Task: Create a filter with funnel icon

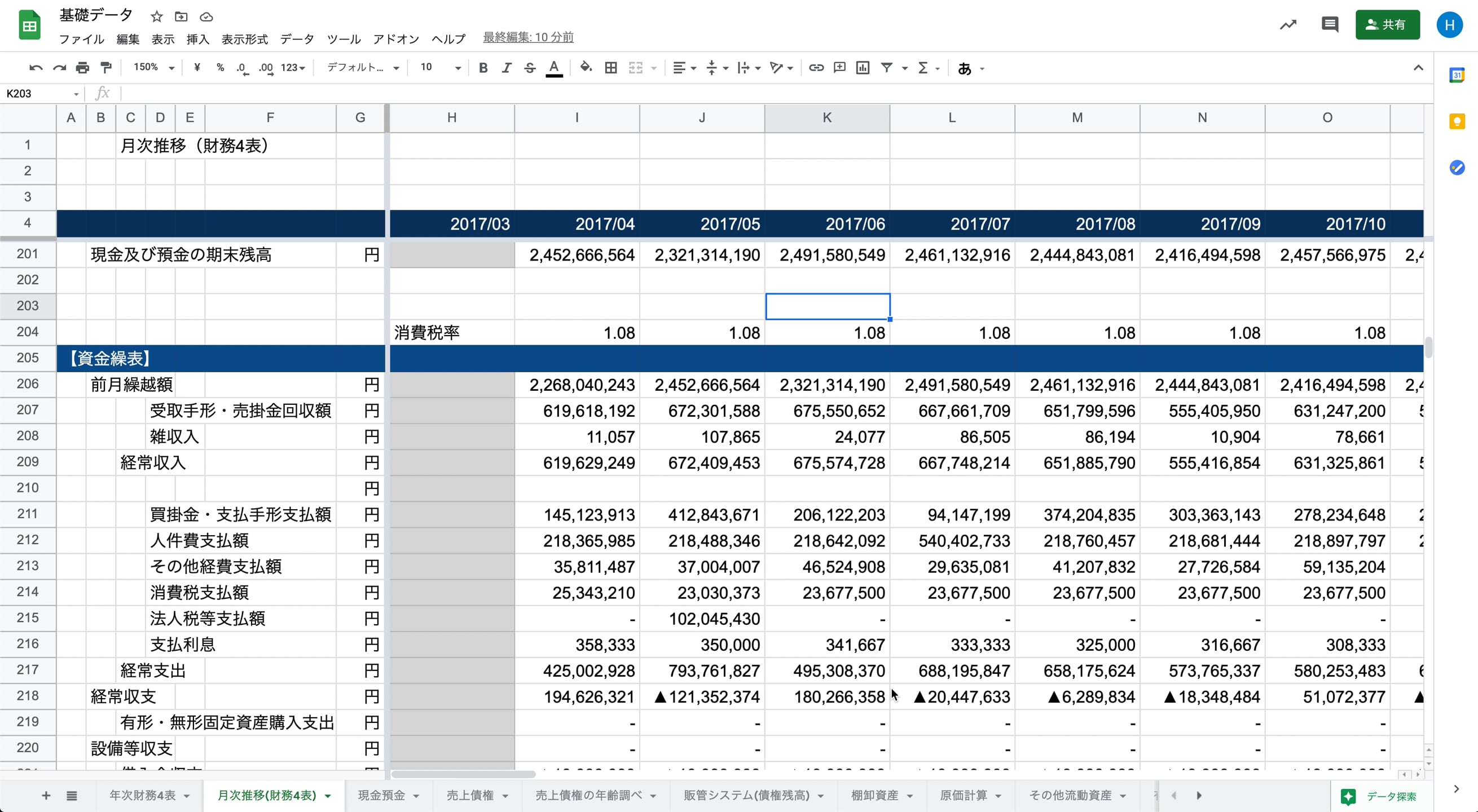Action: pyautogui.click(x=886, y=68)
